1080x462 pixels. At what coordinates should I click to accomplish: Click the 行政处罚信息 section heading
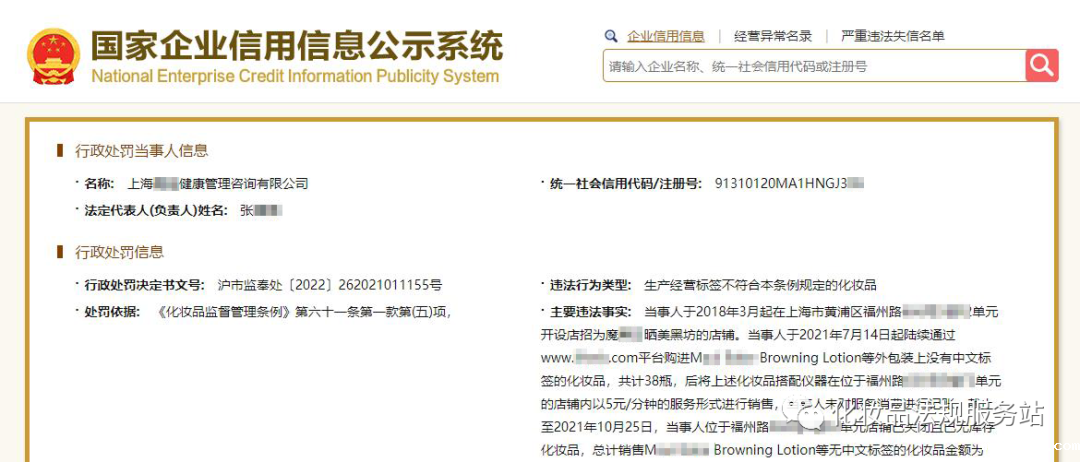pos(120,252)
